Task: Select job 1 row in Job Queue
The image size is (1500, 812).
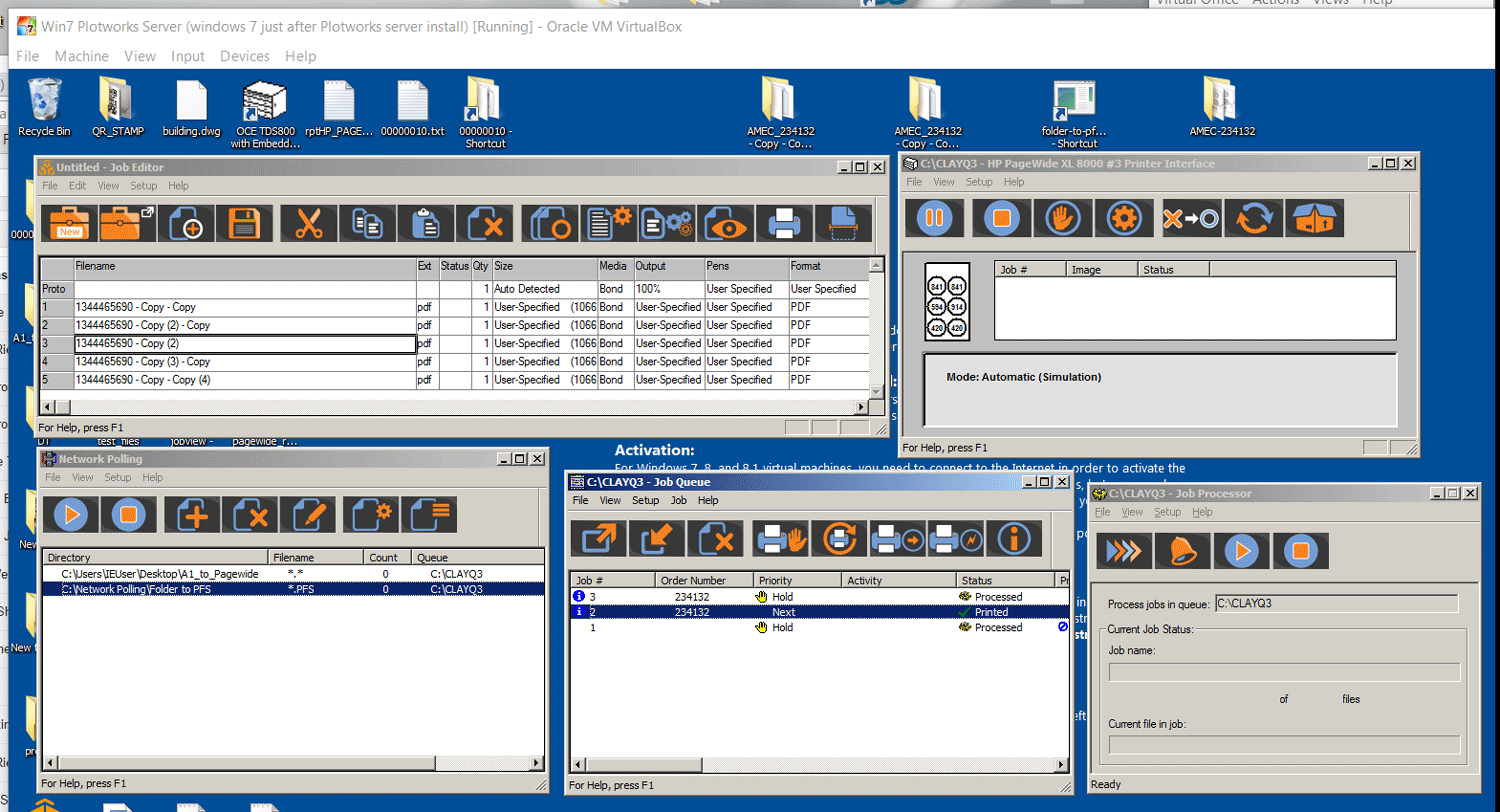Action: 820,627
